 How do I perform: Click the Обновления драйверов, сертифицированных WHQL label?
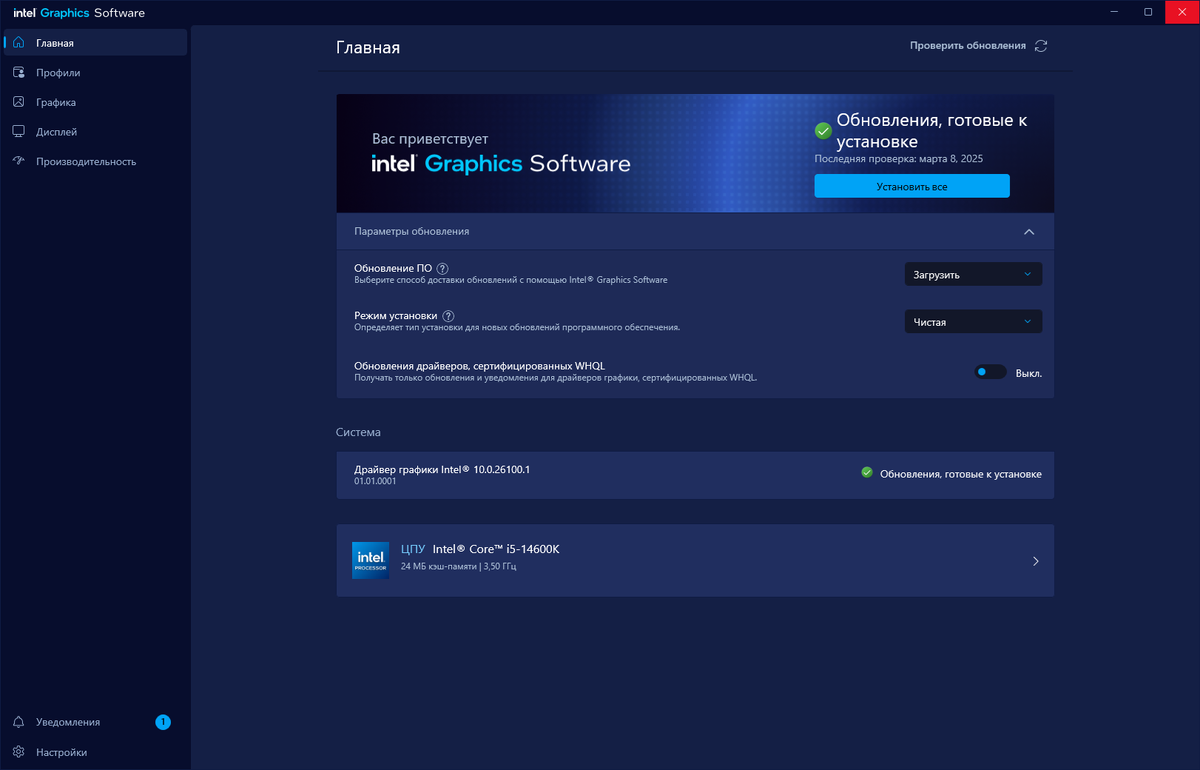[x=479, y=365]
